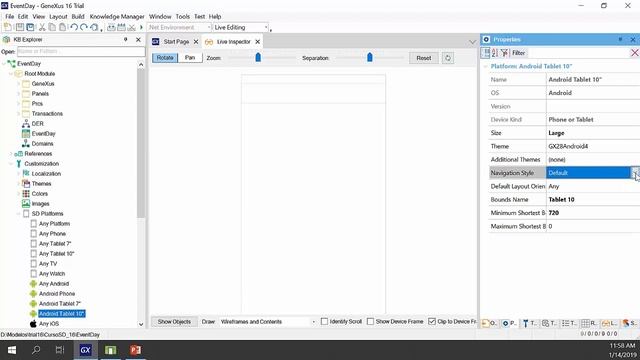The width and height of the screenshot is (640, 360).
Task: Click the Paste toolbar icon
Action: pyautogui.click(x=62, y=27)
